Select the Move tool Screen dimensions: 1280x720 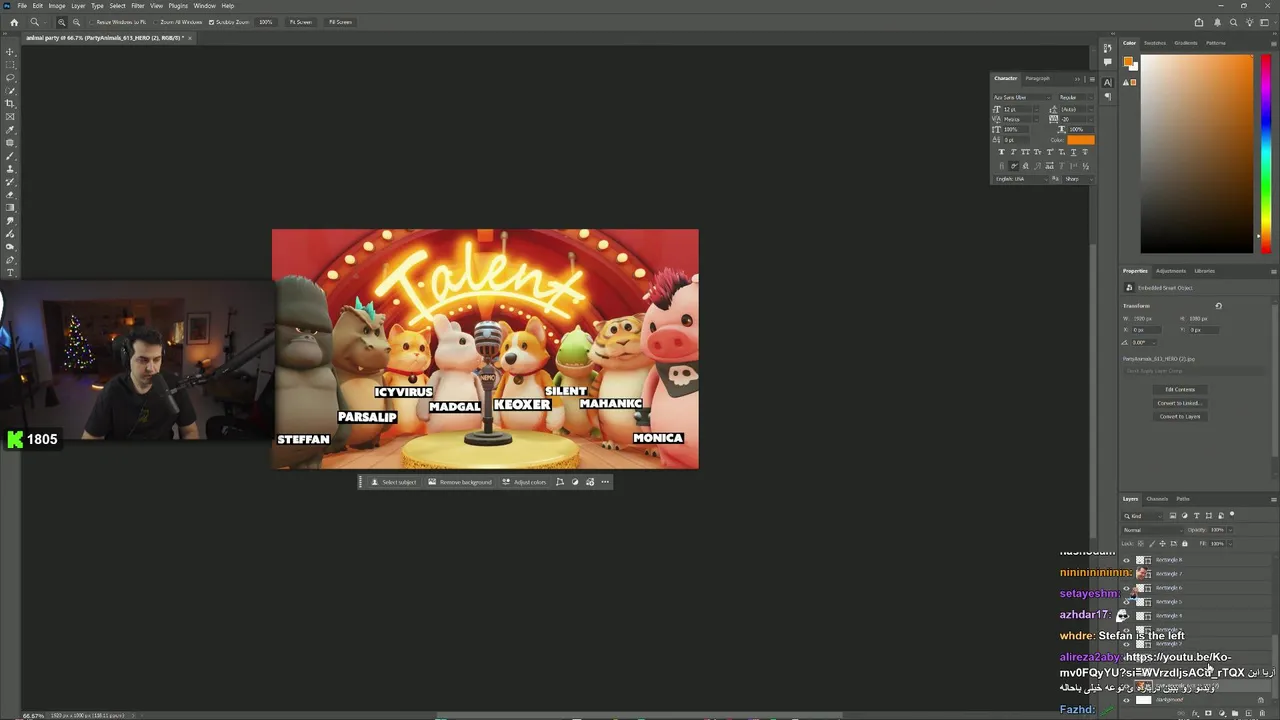(11, 52)
